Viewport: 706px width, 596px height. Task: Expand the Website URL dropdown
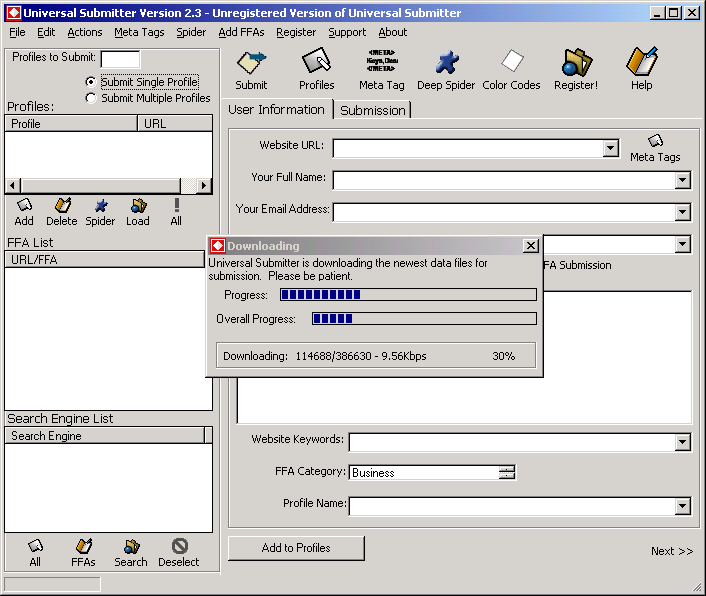[x=611, y=148]
